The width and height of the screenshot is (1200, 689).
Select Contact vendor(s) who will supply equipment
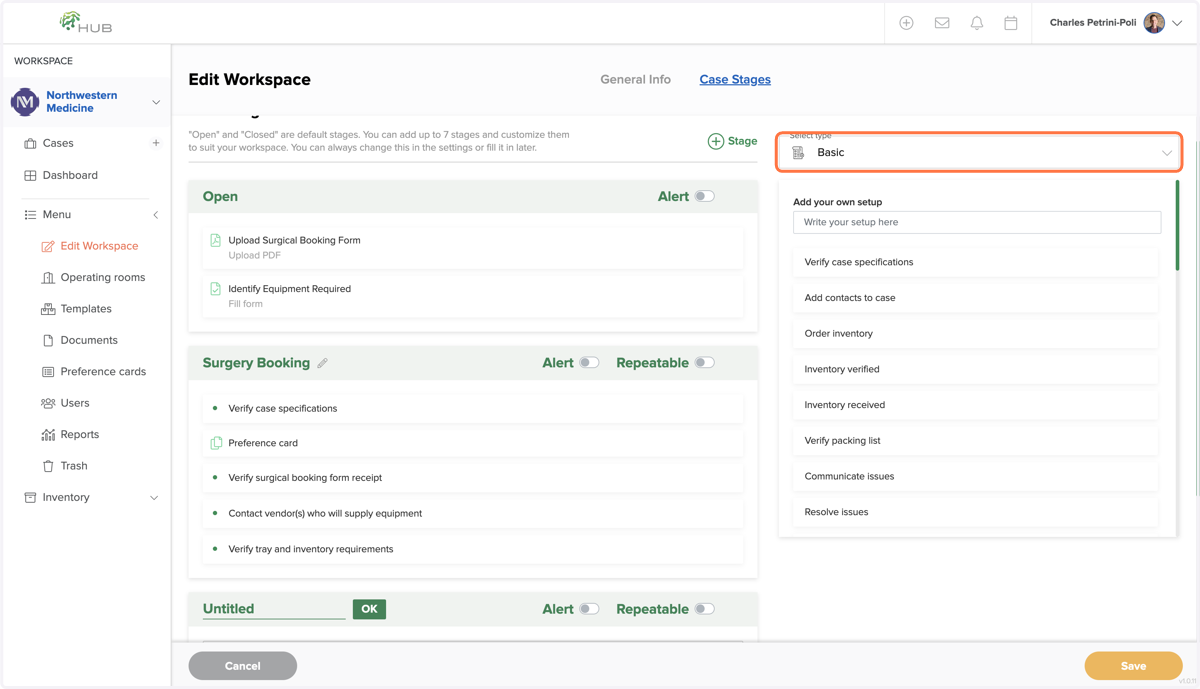pyautogui.click(x=473, y=513)
